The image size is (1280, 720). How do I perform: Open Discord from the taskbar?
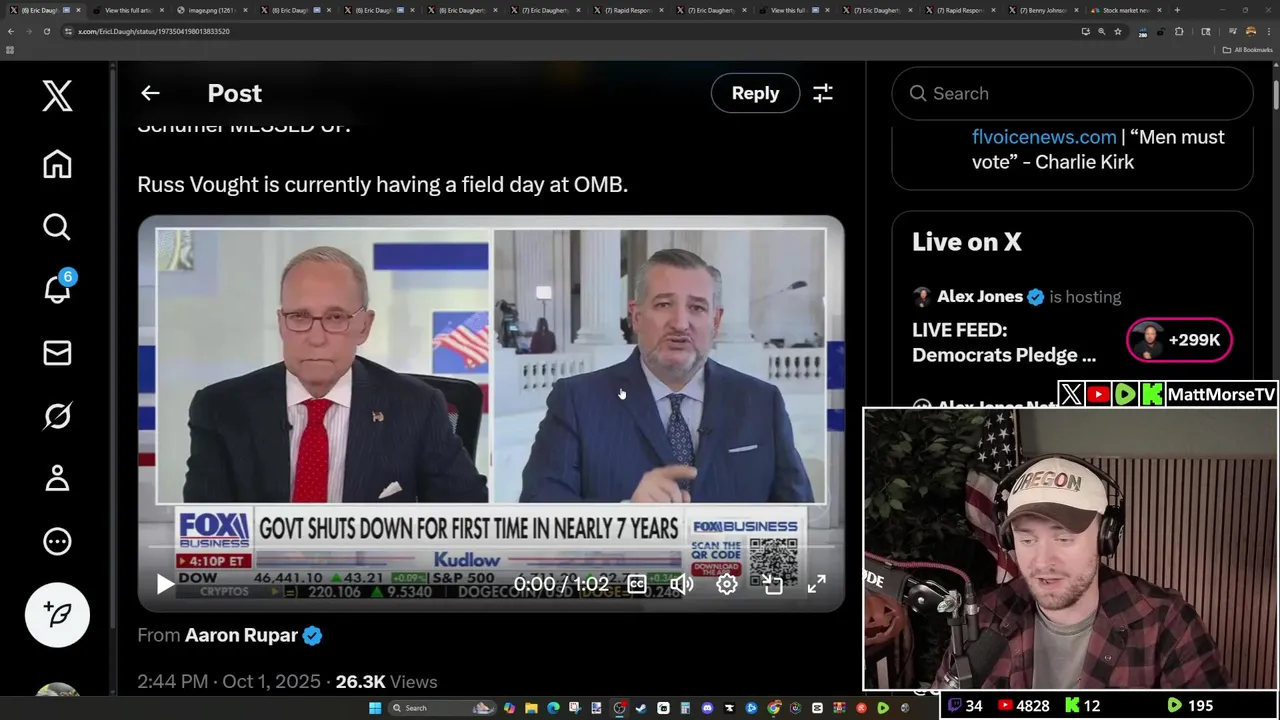707,708
